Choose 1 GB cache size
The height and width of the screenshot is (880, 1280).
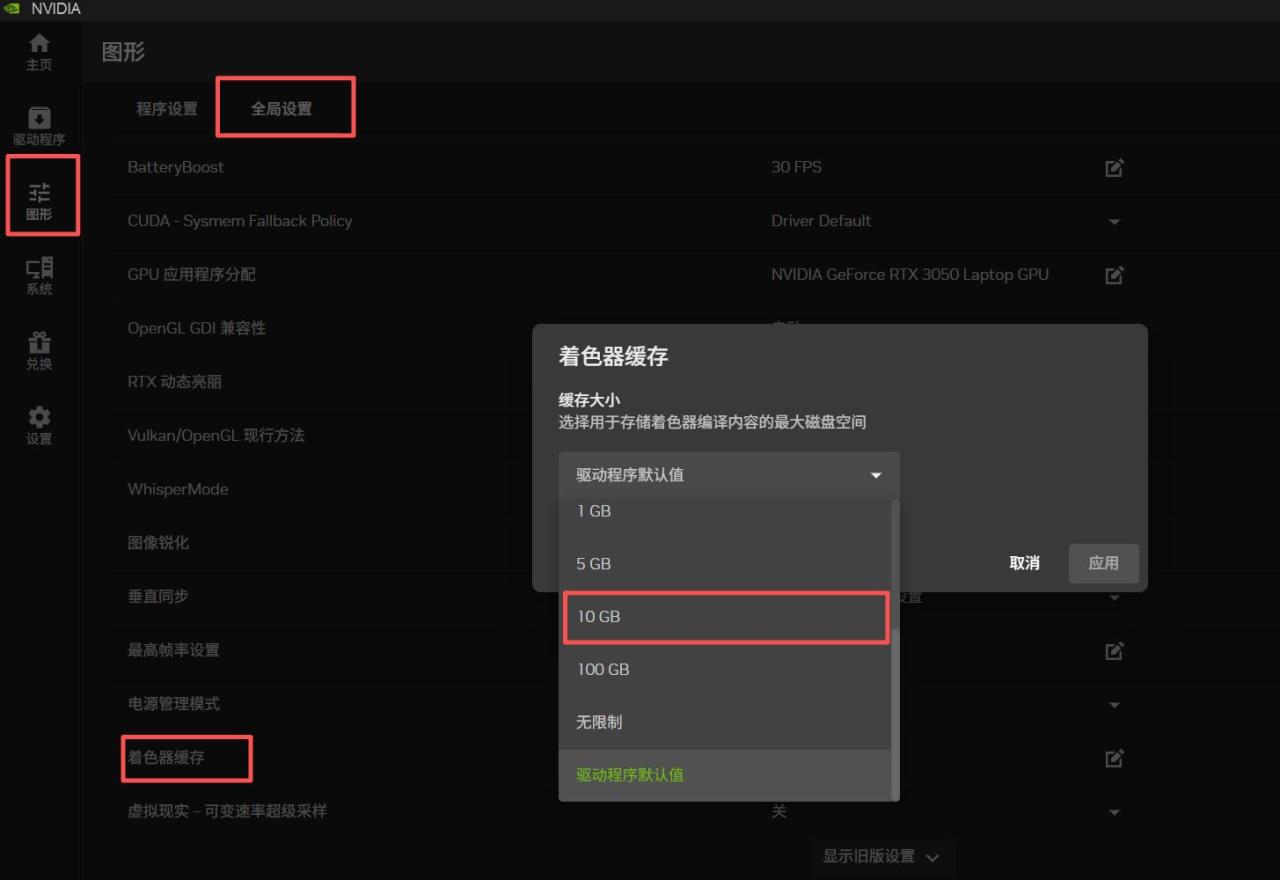click(725, 512)
